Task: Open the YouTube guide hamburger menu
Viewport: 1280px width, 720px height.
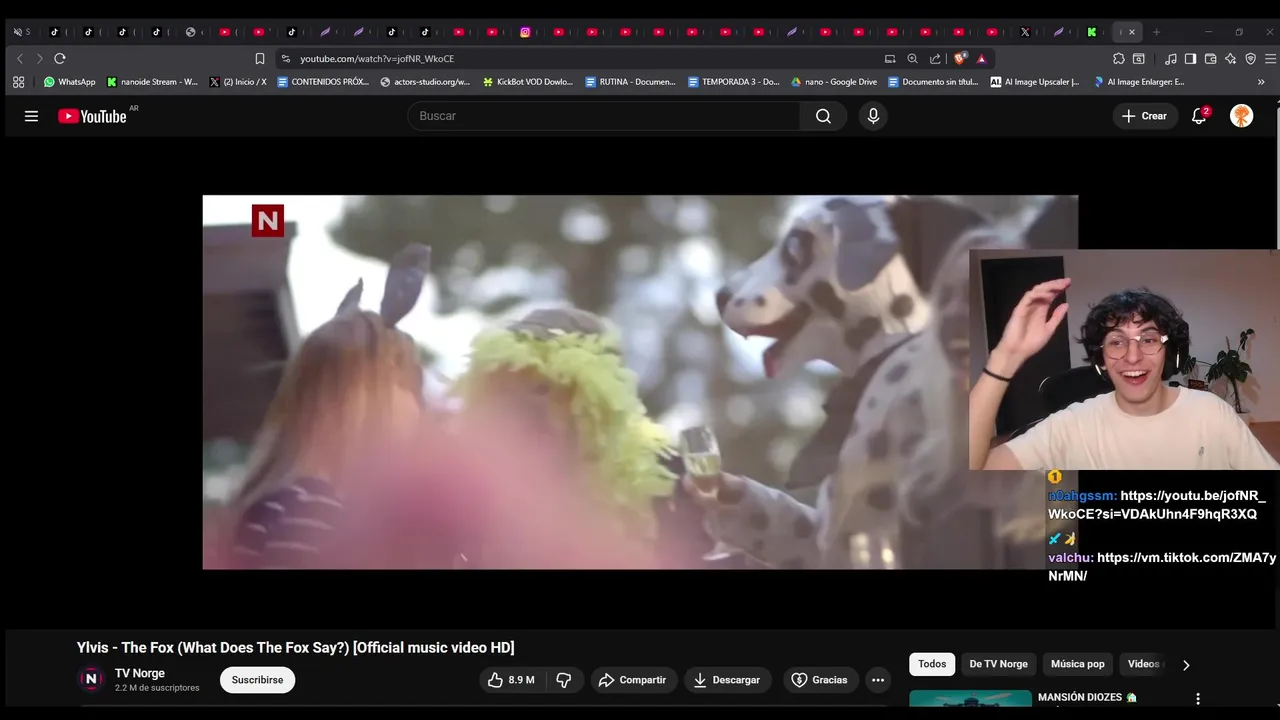Action: coord(31,116)
